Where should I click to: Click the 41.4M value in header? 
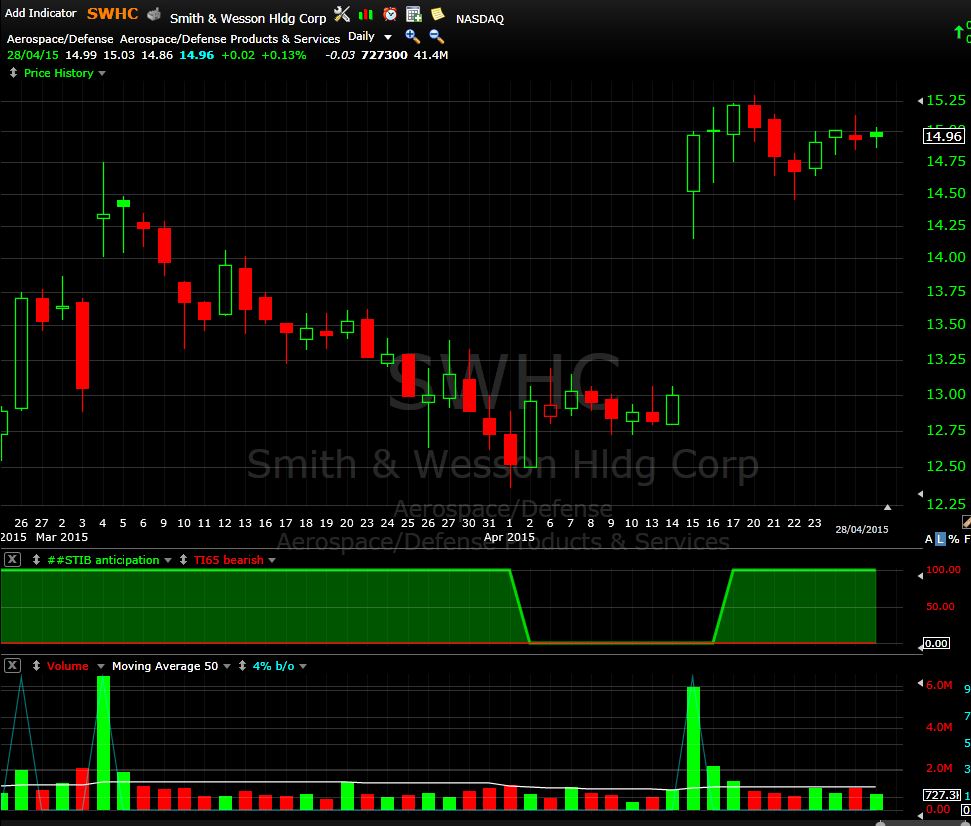(x=431, y=55)
